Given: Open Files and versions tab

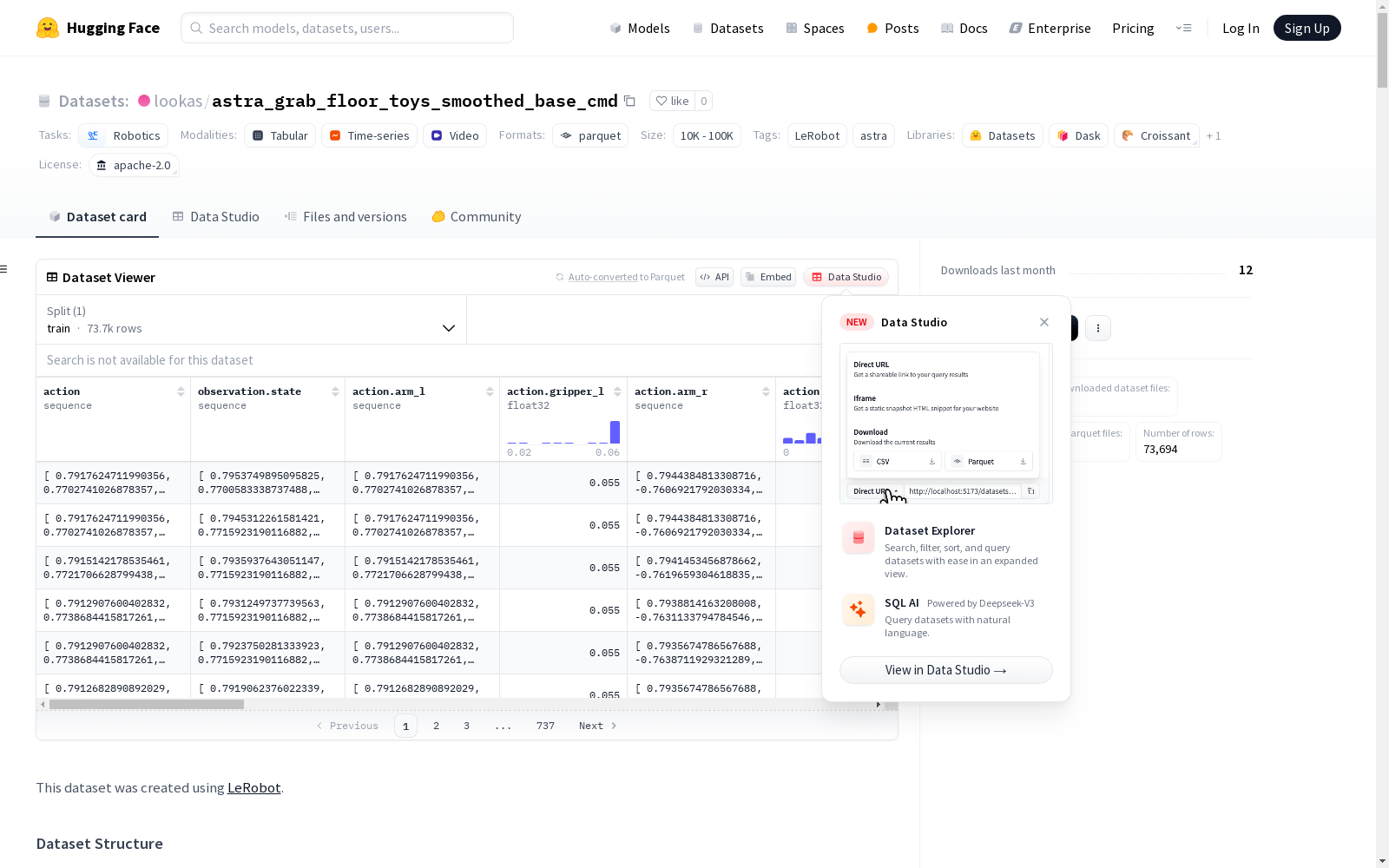Looking at the screenshot, I should point(346,217).
